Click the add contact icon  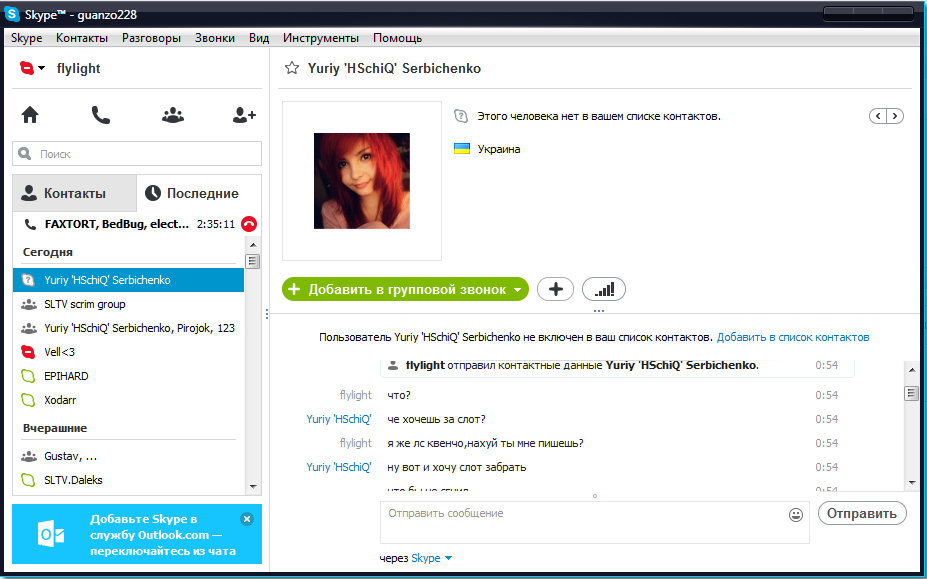point(244,115)
